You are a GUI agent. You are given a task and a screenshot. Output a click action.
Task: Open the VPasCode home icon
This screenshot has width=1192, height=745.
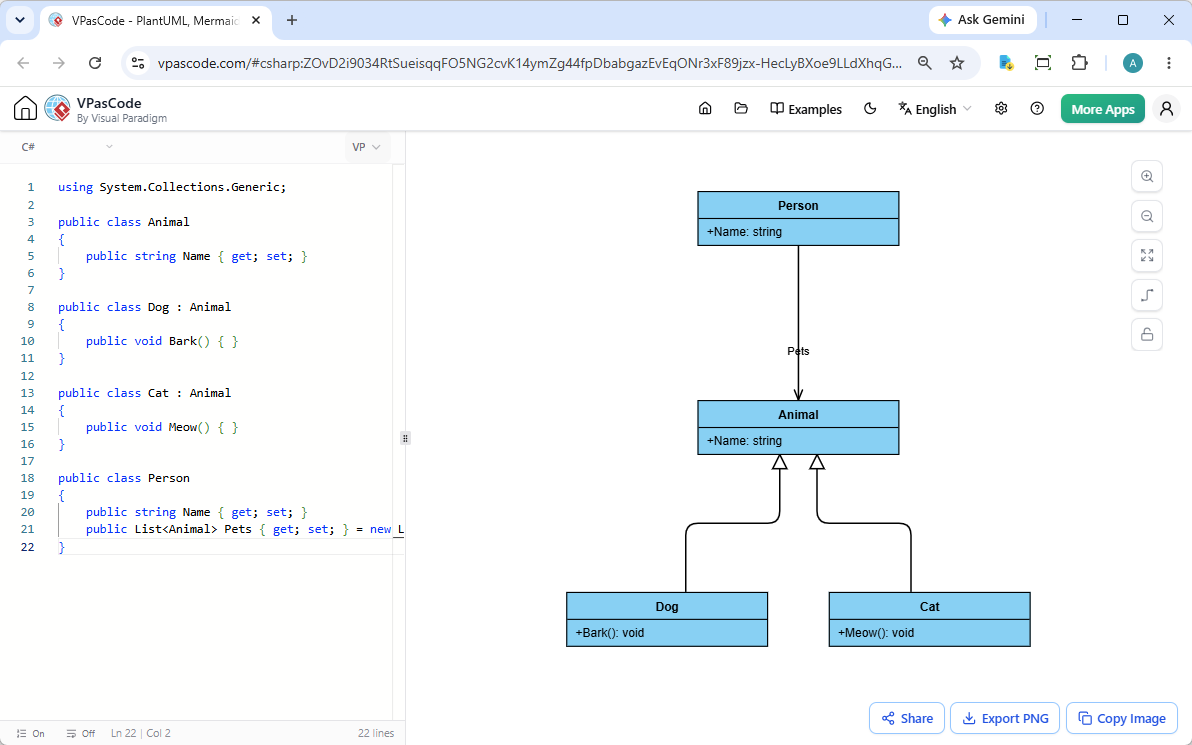[25, 109]
